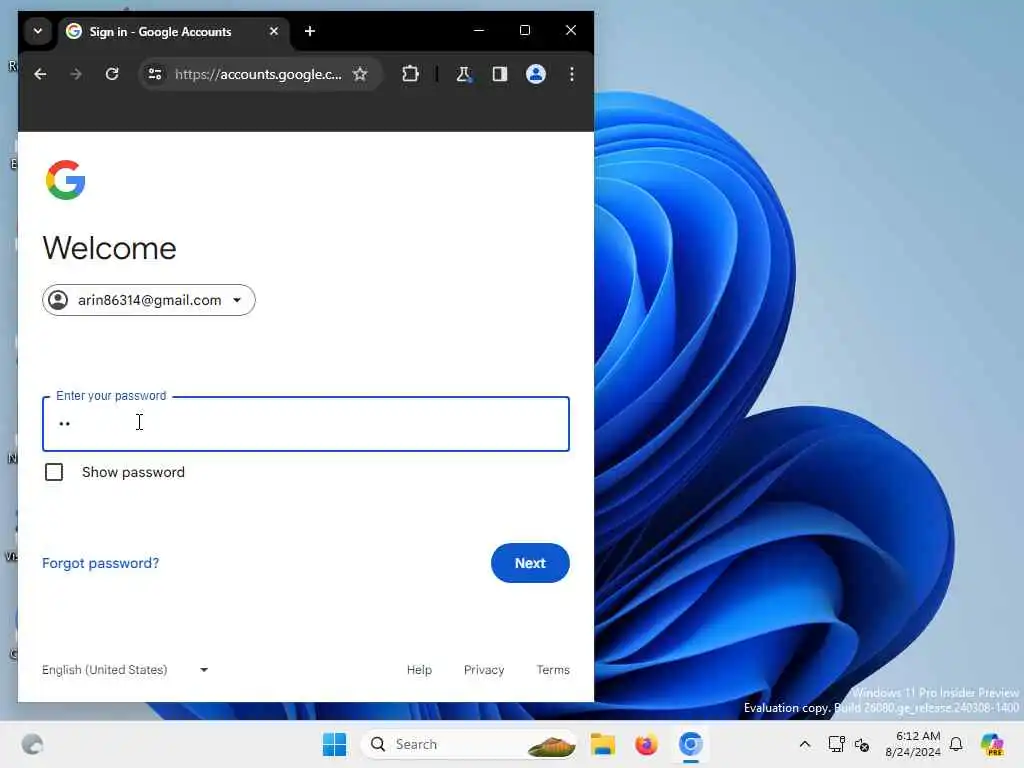Screen dimensions: 1024x768
Task: Toggle the browser side panel icon
Action: pyautogui.click(x=500, y=74)
